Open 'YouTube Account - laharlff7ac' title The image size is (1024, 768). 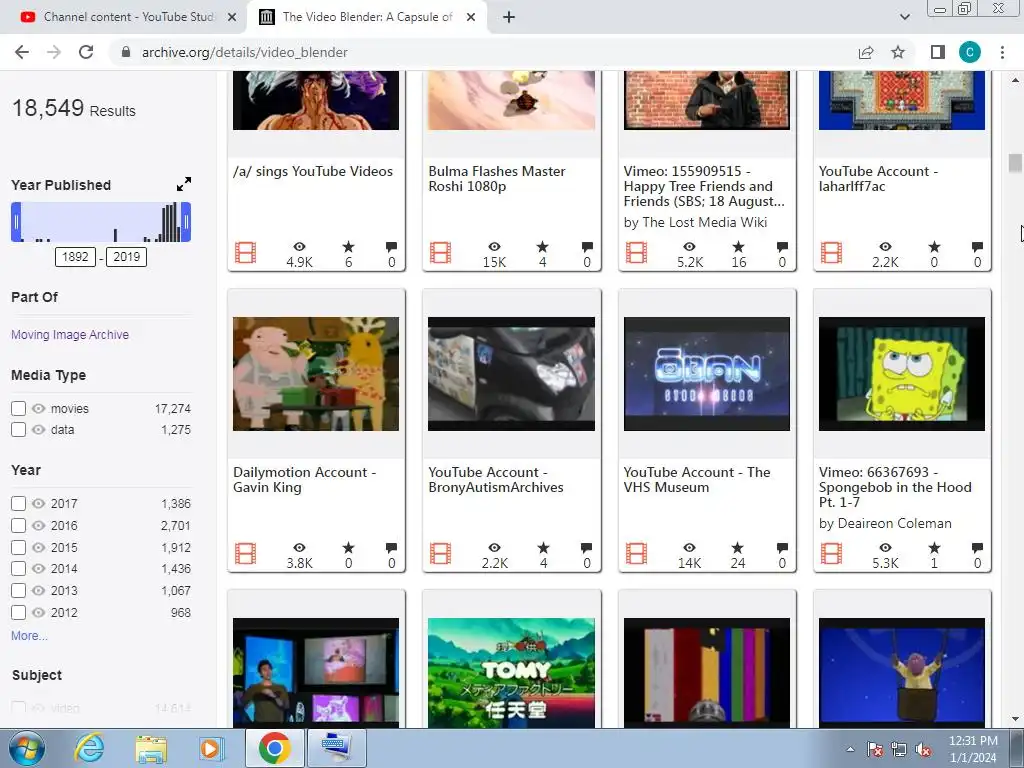tap(878, 178)
